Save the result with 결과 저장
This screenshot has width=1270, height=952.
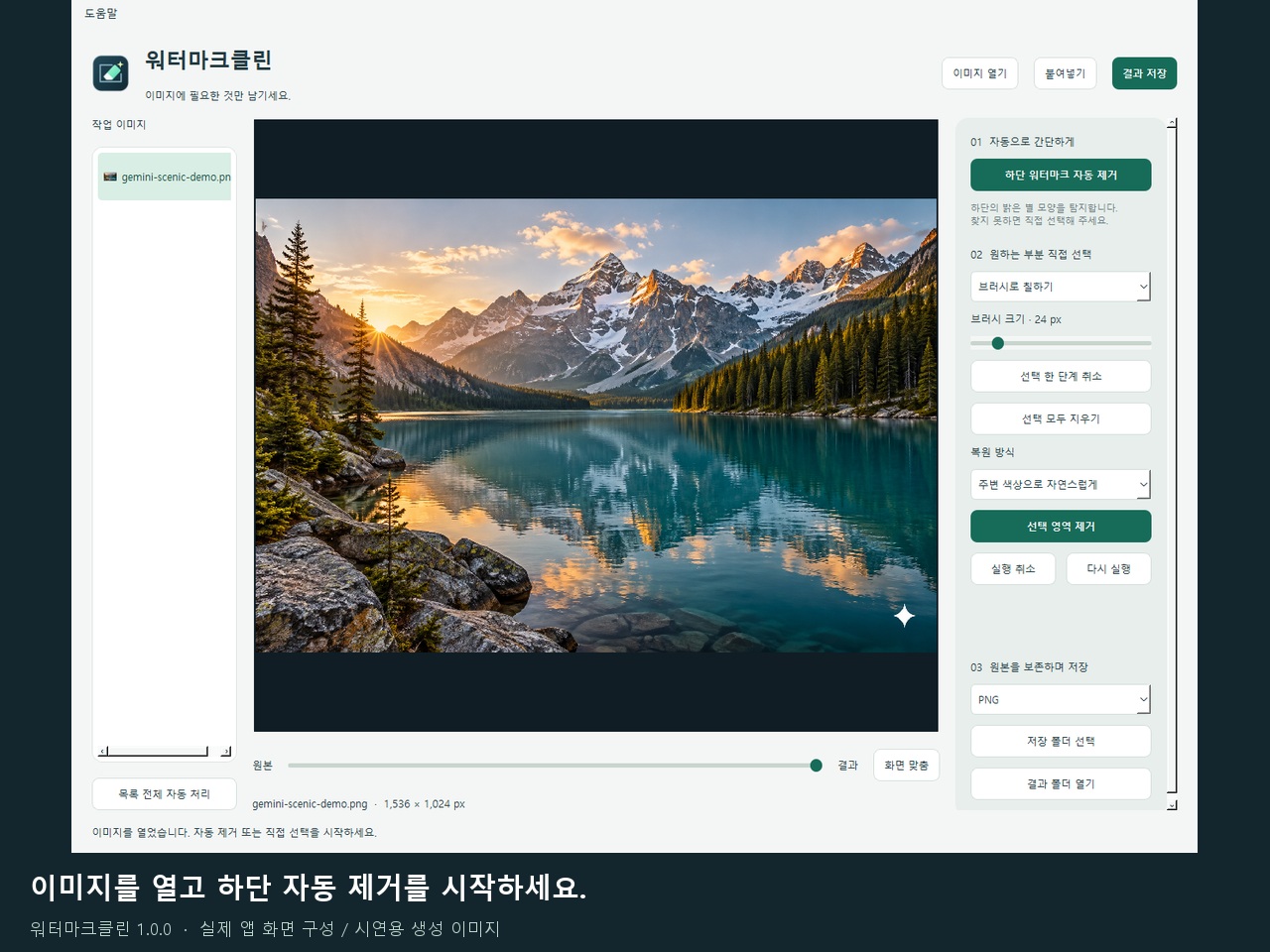1144,73
